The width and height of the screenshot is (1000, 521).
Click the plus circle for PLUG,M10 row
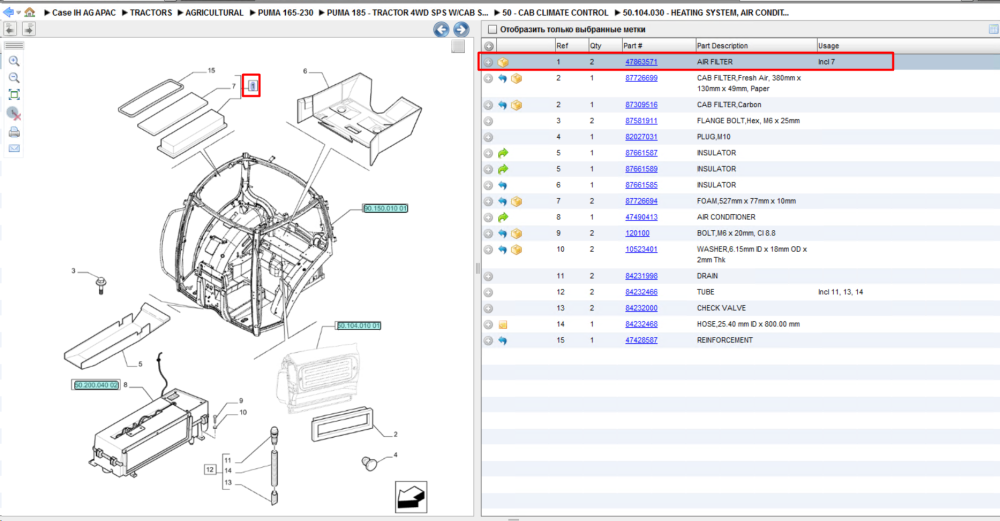click(x=488, y=137)
